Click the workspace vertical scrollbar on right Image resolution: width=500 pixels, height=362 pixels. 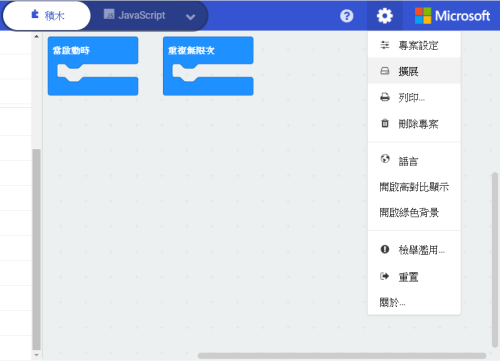495,260
